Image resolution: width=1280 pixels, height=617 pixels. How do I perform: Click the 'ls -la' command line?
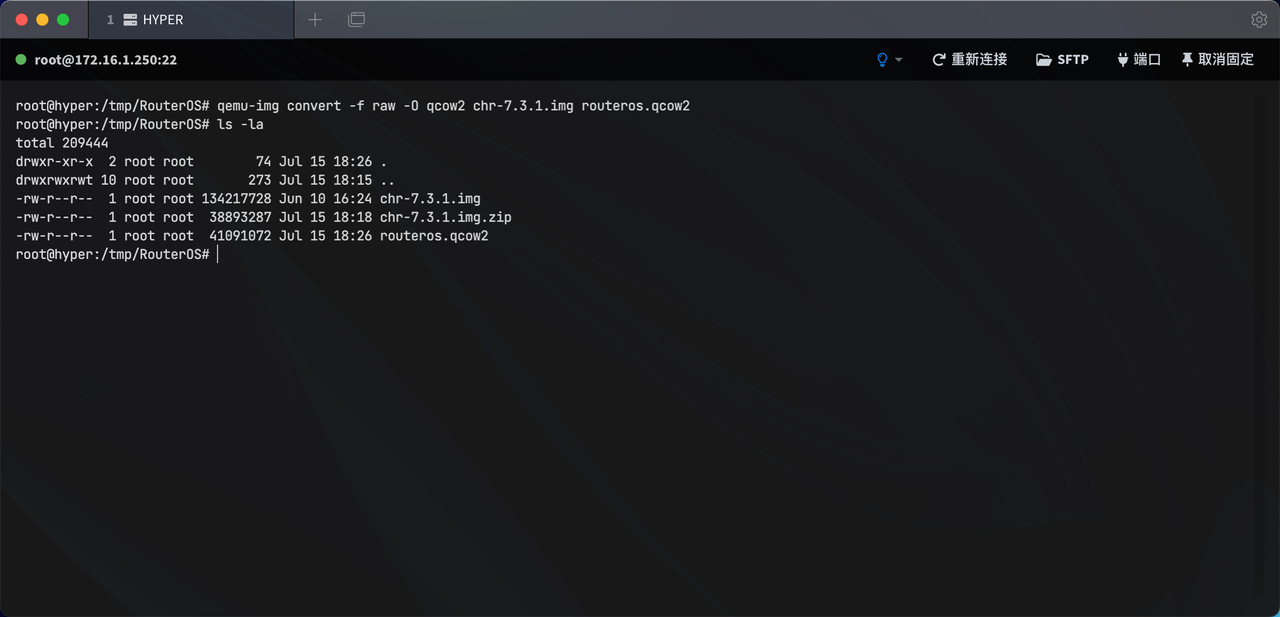click(x=140, y=124)
